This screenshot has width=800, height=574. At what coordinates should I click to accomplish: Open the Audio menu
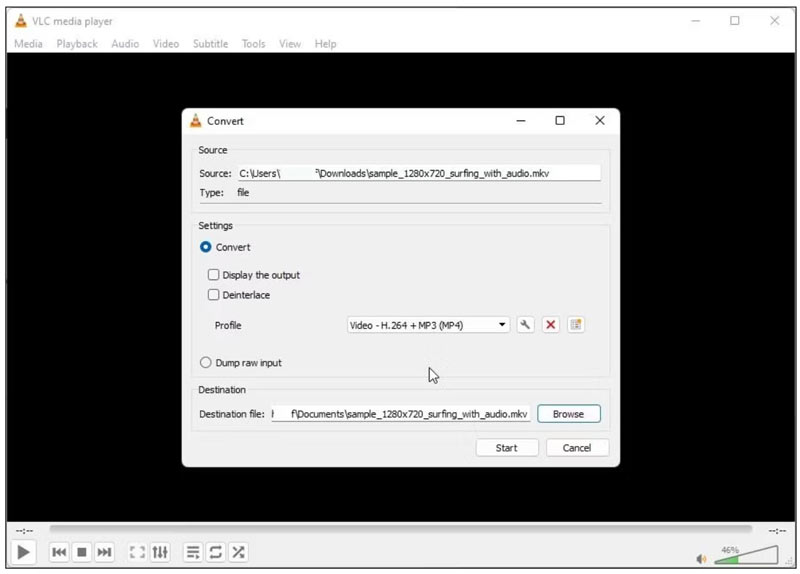click(x=125, y=44)
